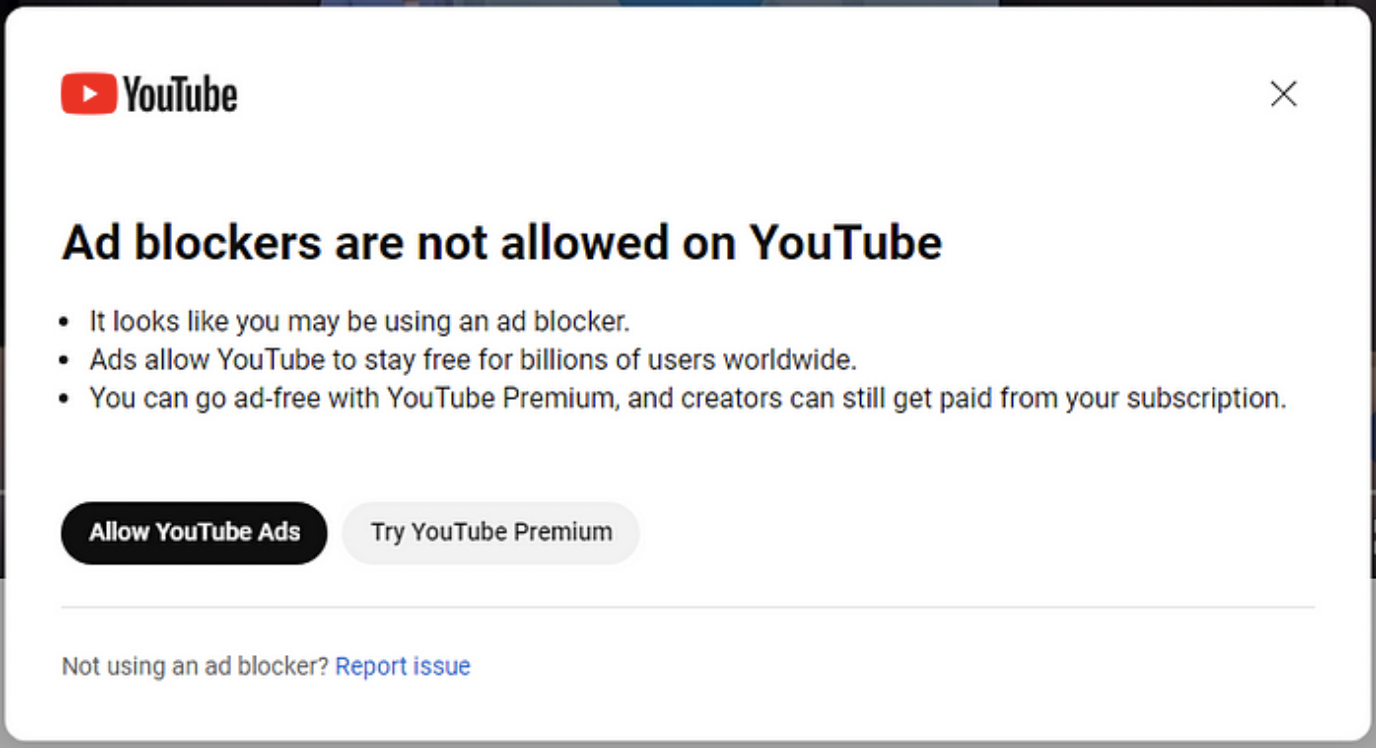Click the heading Ad blockers are not allowed
The image size is (1376, 748).
coord(502,242)
